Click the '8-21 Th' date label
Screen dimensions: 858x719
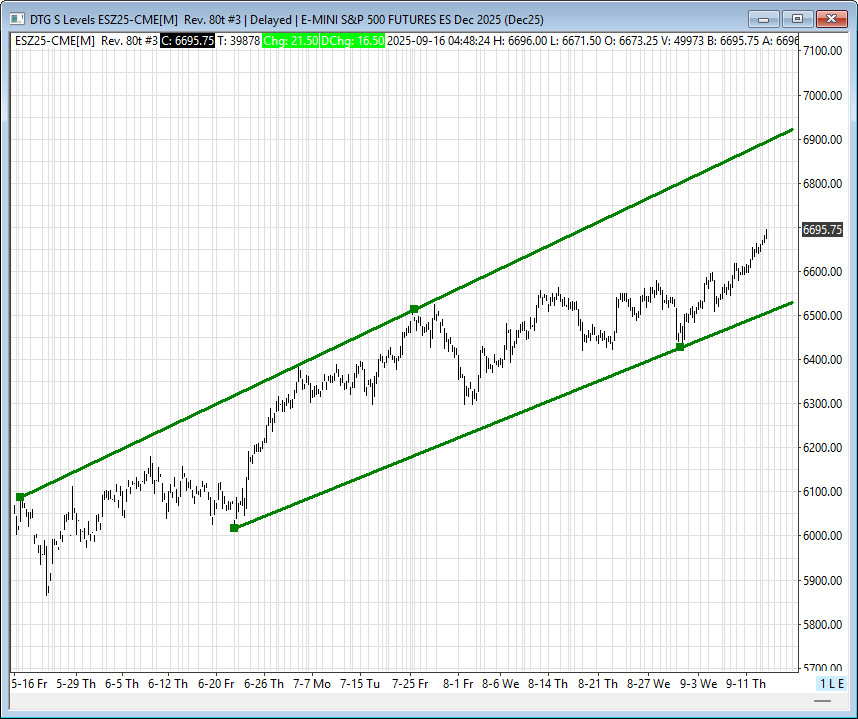tap(598, 683)
